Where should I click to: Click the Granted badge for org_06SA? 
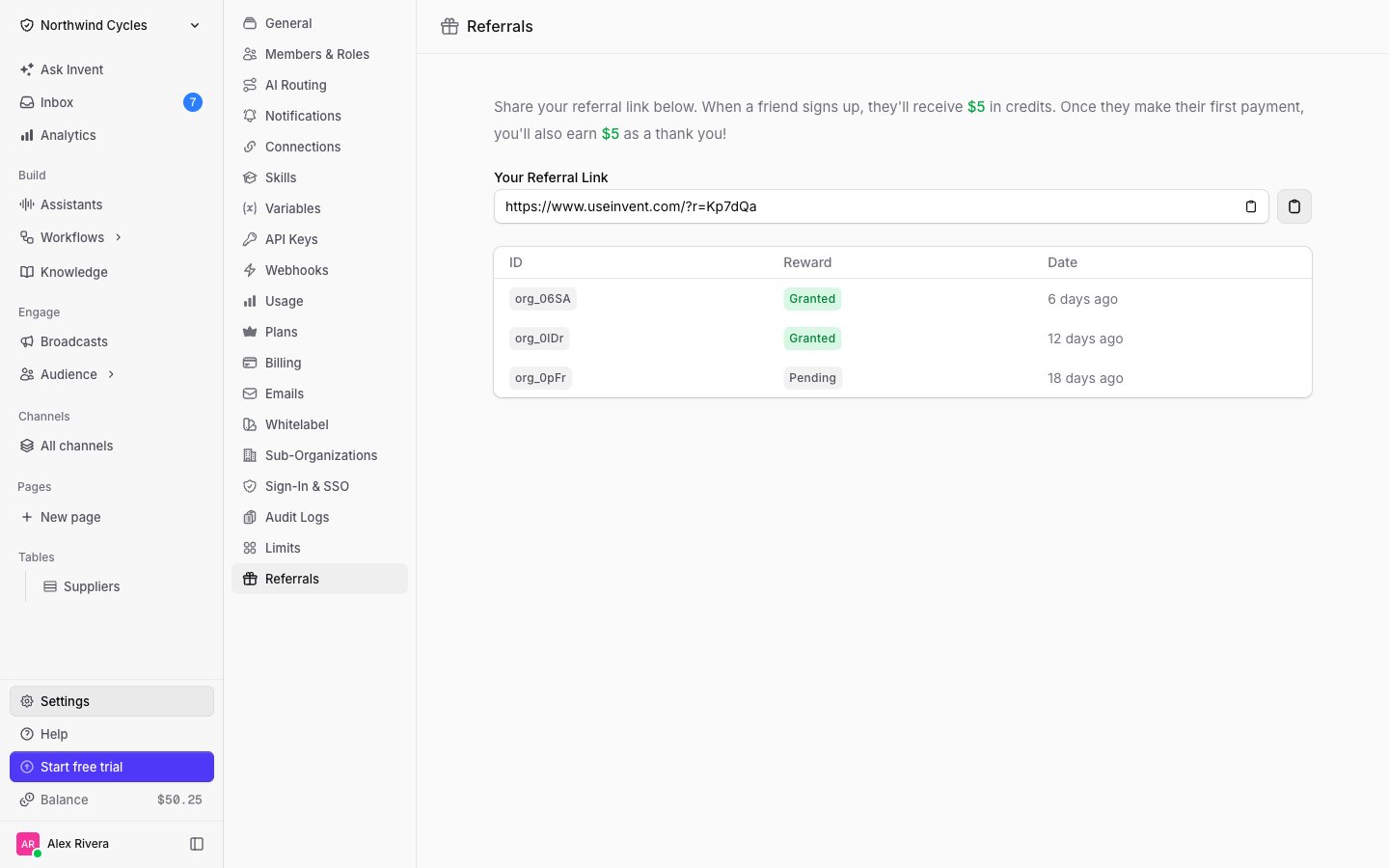click(812, 299)
